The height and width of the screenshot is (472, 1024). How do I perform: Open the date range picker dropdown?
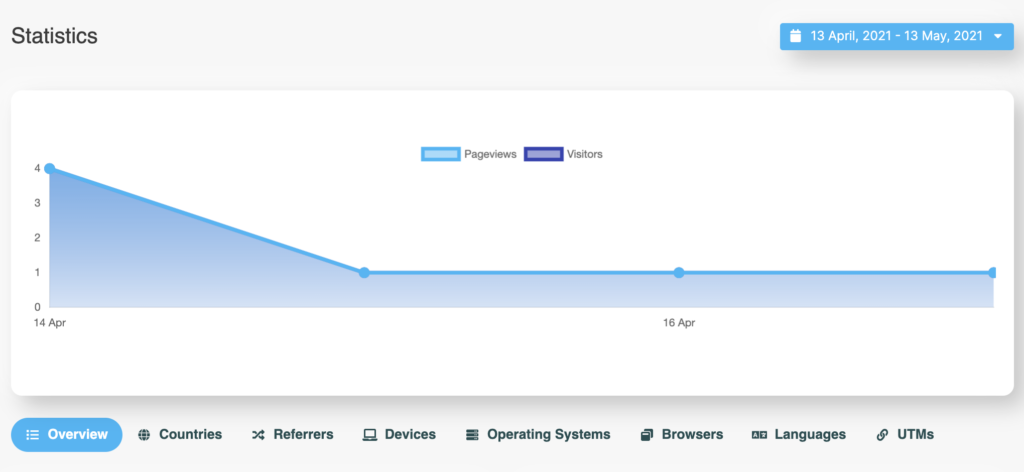[x=896, y=36]
